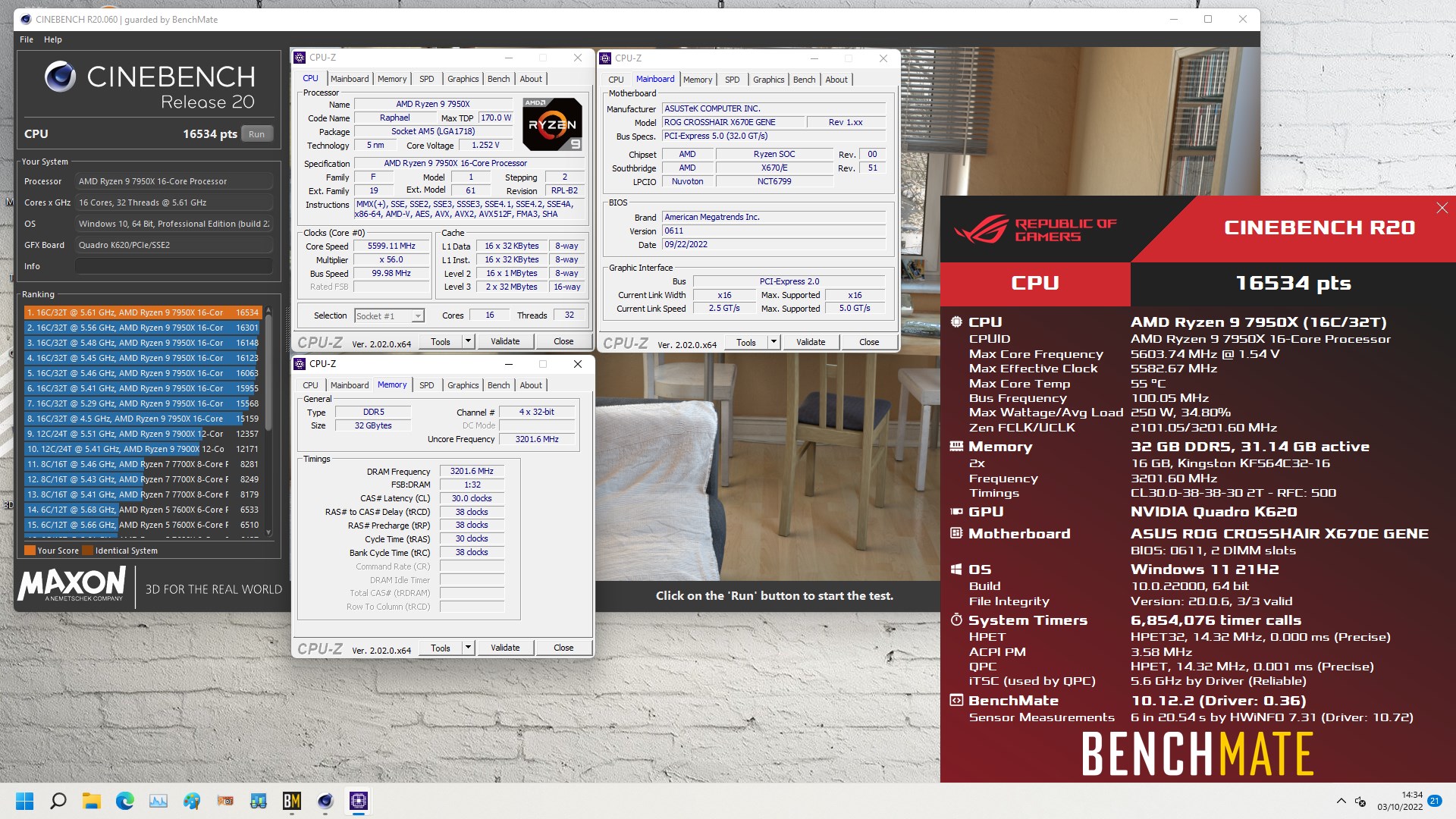Click the orange Your Score legend swatch

[x=30, y=551]
